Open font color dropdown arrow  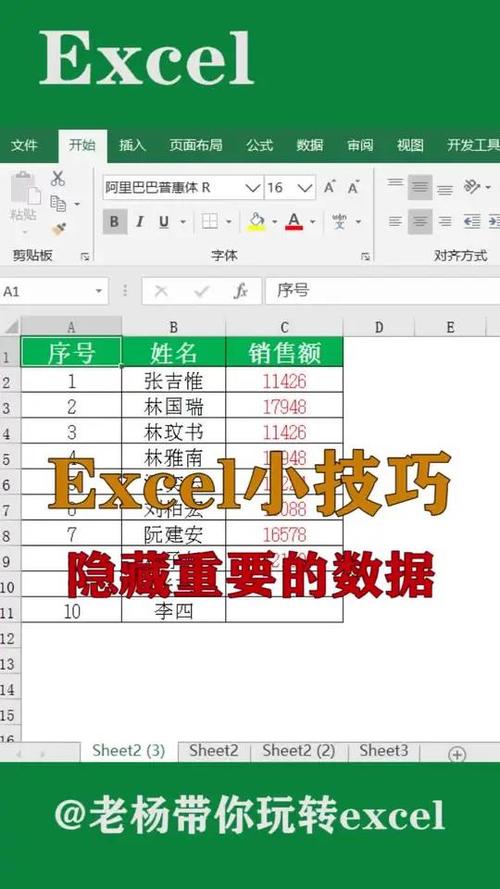point(312,222)
